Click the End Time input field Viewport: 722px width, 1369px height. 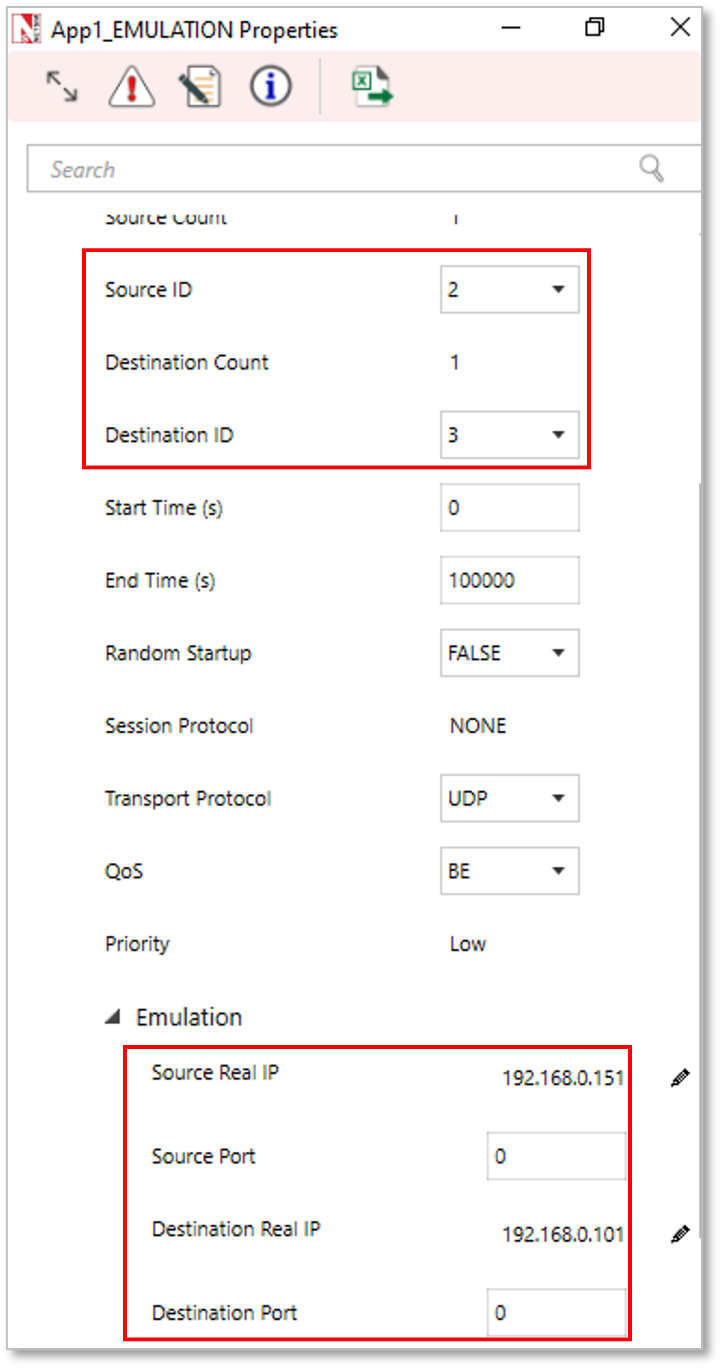coord(509,581)
